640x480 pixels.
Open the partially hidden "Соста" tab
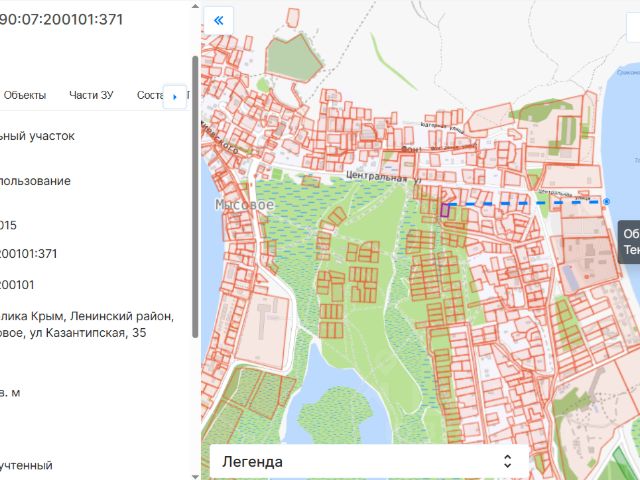click(150, 95)
